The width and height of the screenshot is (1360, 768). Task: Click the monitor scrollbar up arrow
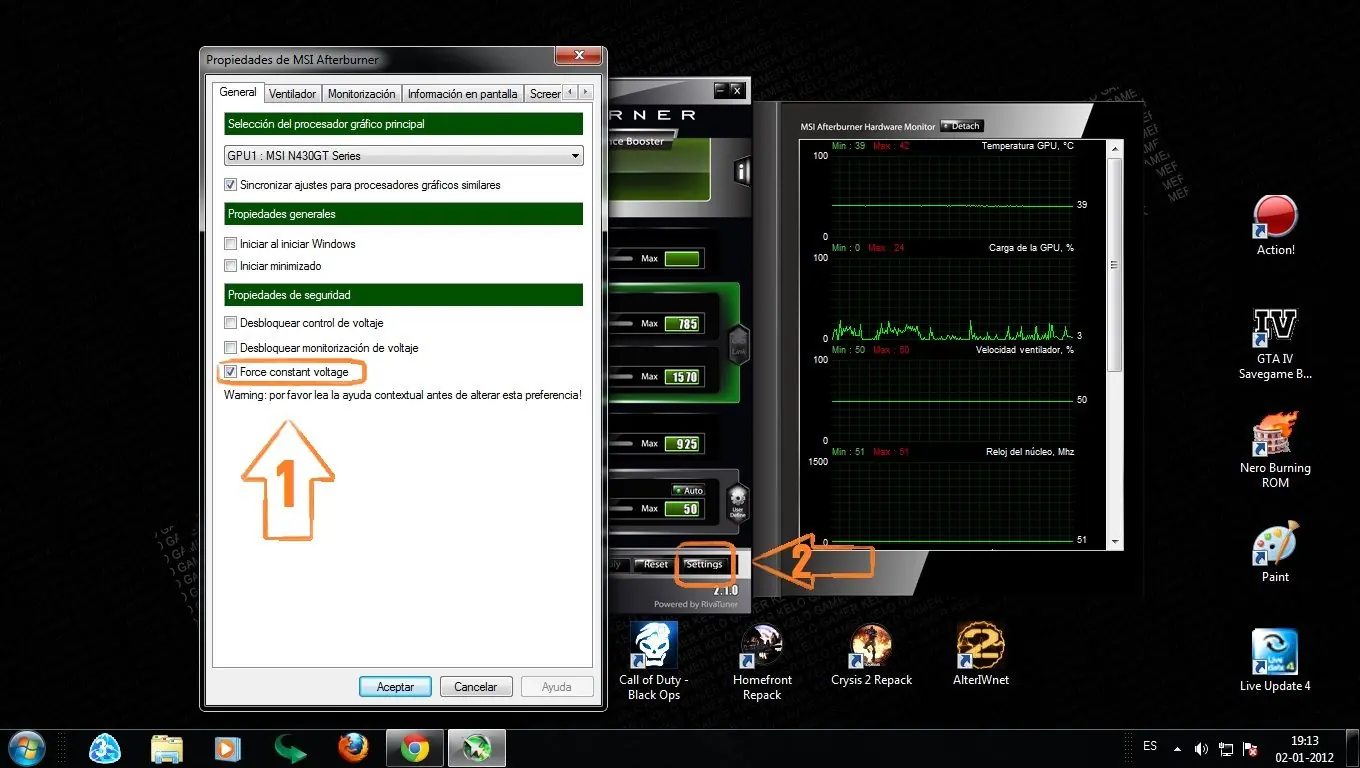pos(1115,148)
